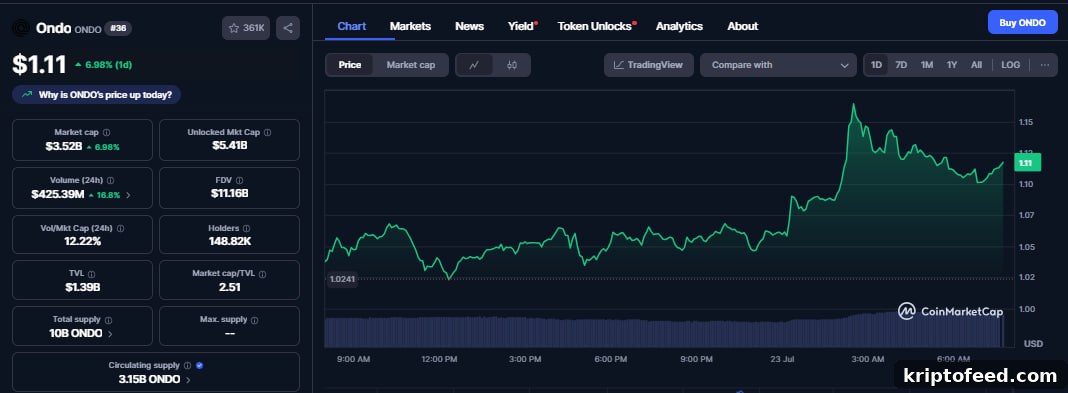Click the 148.82K holders value

point(230,241)
